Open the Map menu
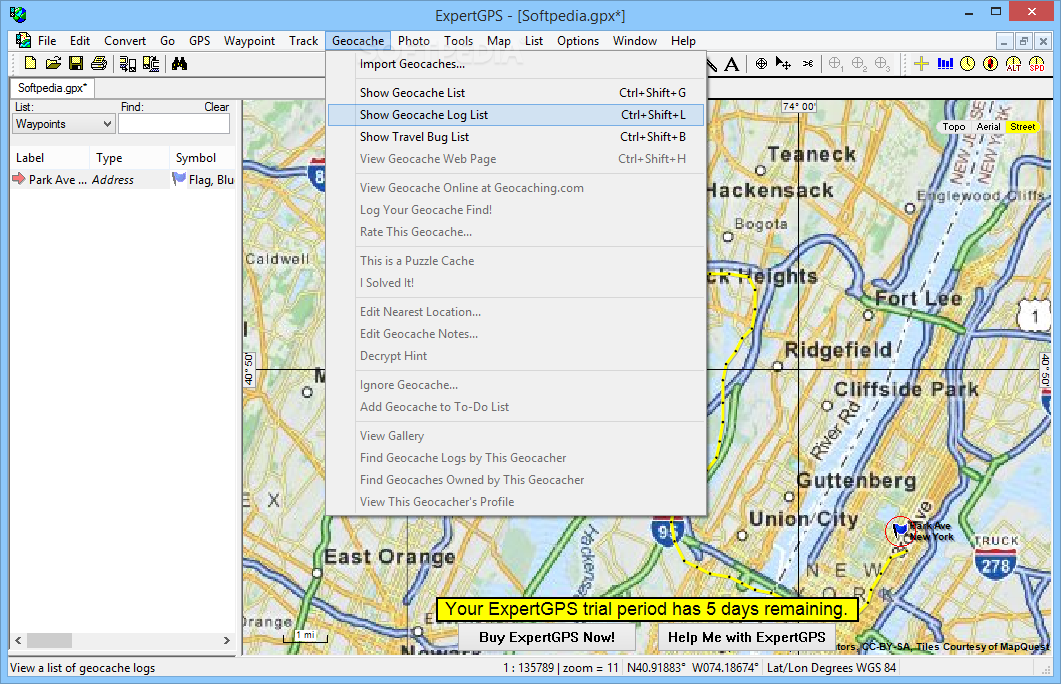The image size is (1061, 684). [x=499, y=41]
